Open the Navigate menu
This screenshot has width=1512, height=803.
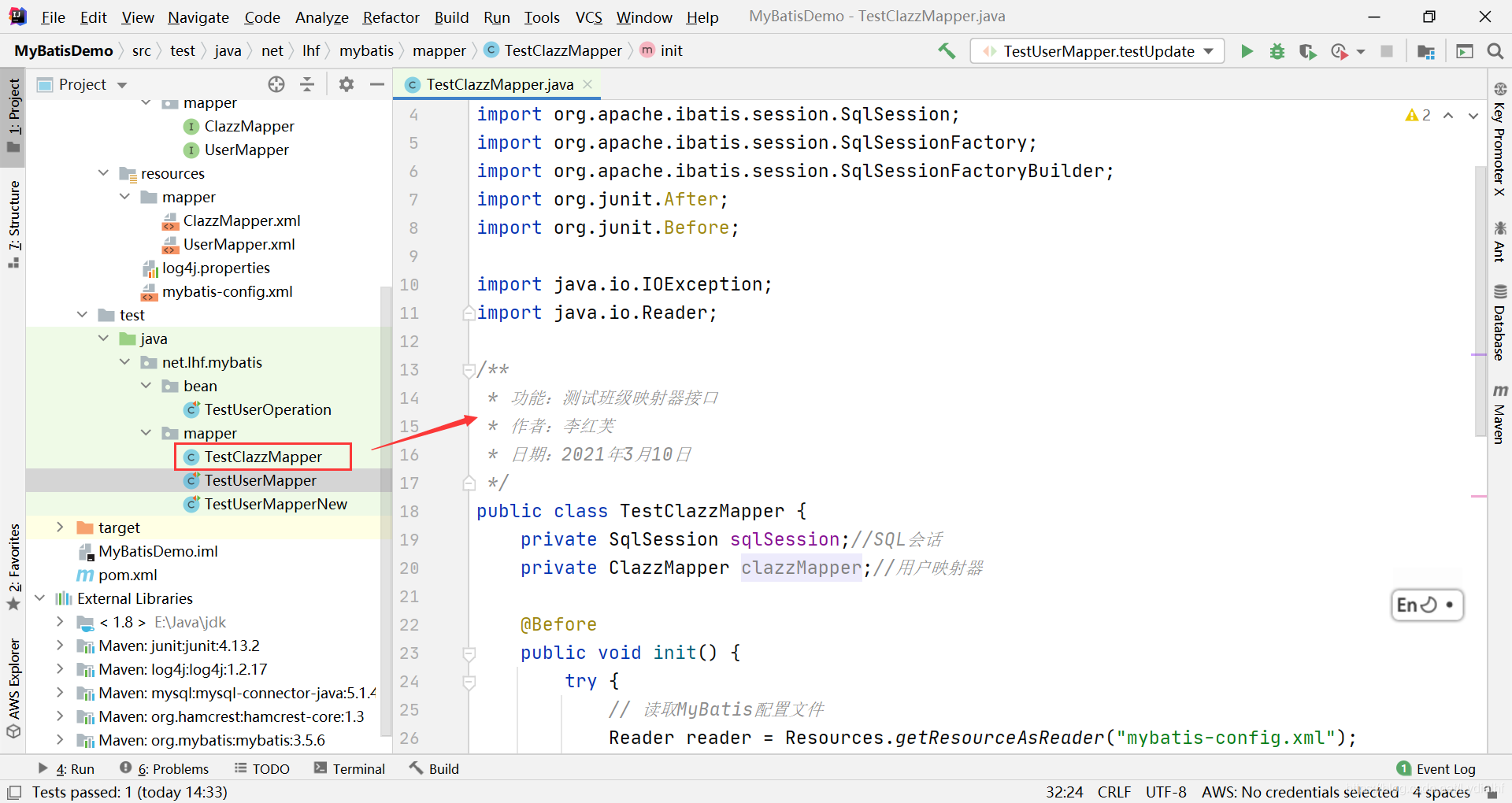pyautogui.click(x=198, y=17)
